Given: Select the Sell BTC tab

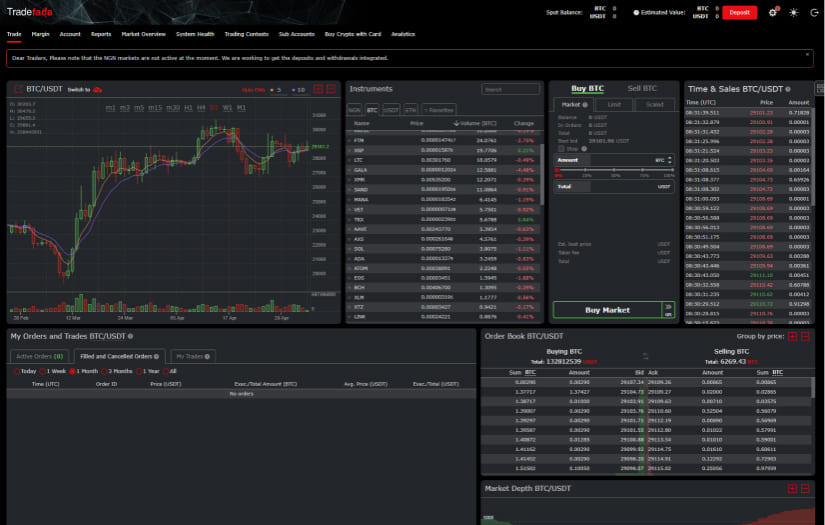Looking at the screenshot, I should coord(642,88).
